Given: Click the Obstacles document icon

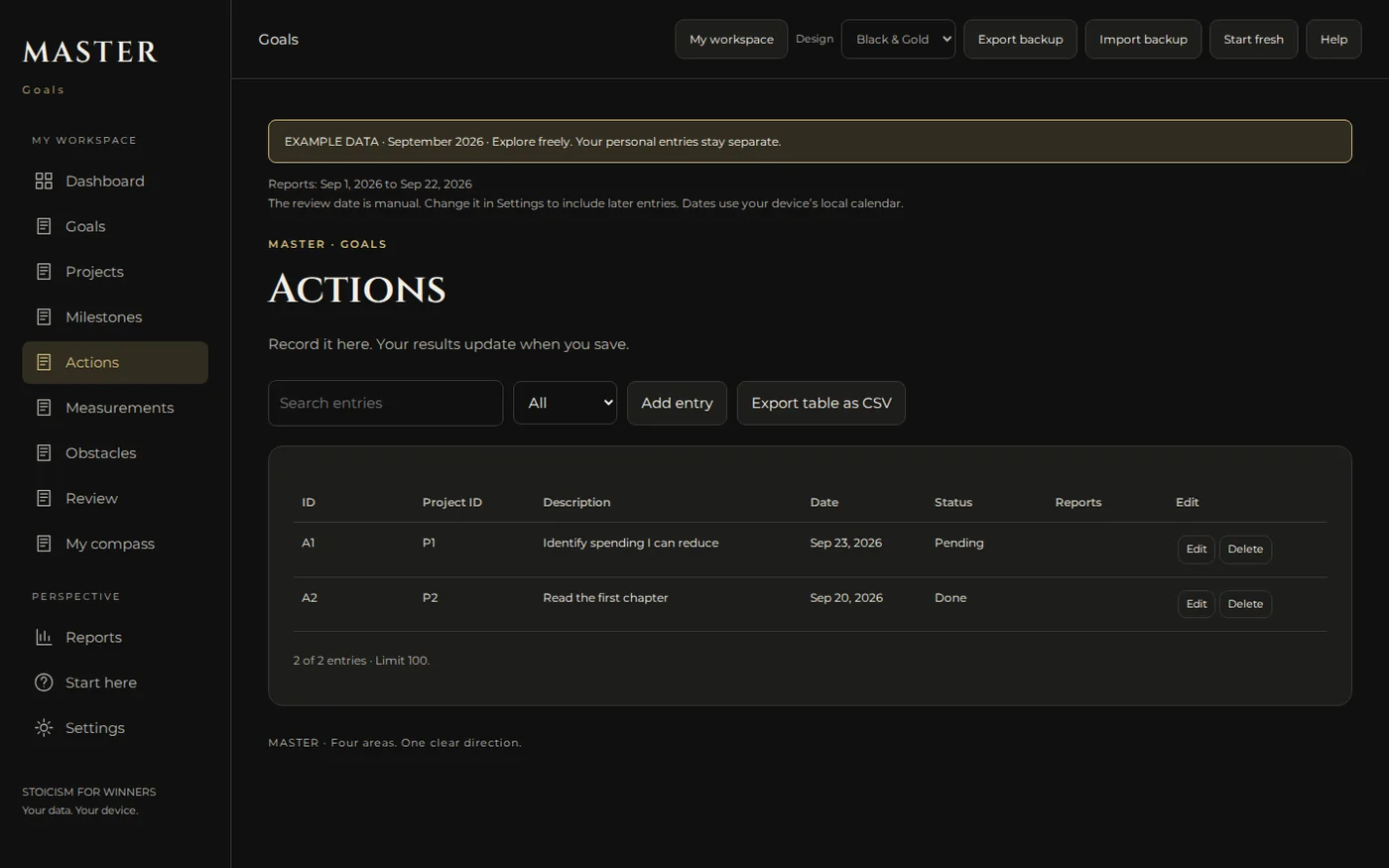Looking at the screenshot, I should pyautogui.click(x=44, y=453).
